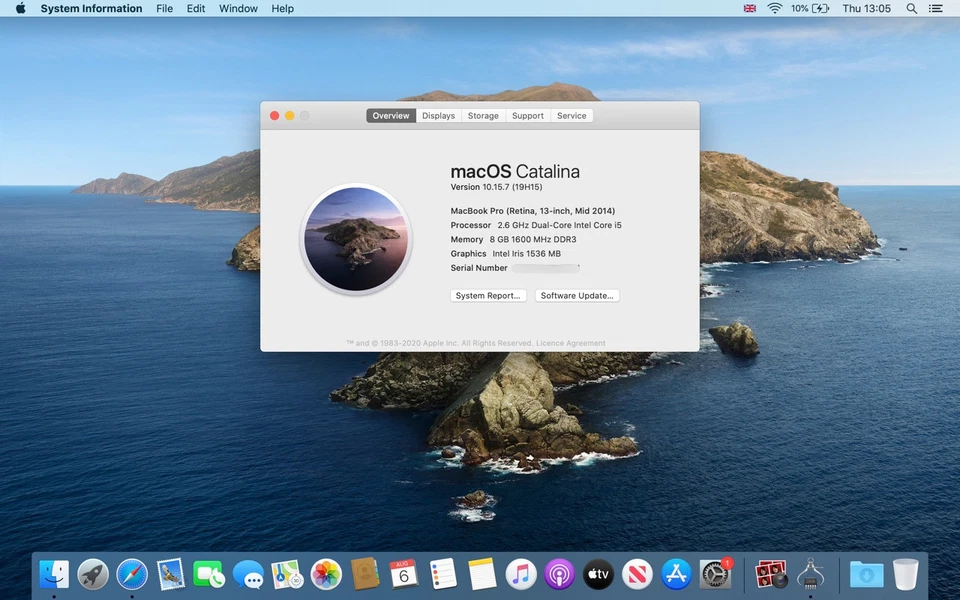The width and height of the screenshot is (960, 600).
Task: Open Reminders app in Dock
Action: [443, 575]
